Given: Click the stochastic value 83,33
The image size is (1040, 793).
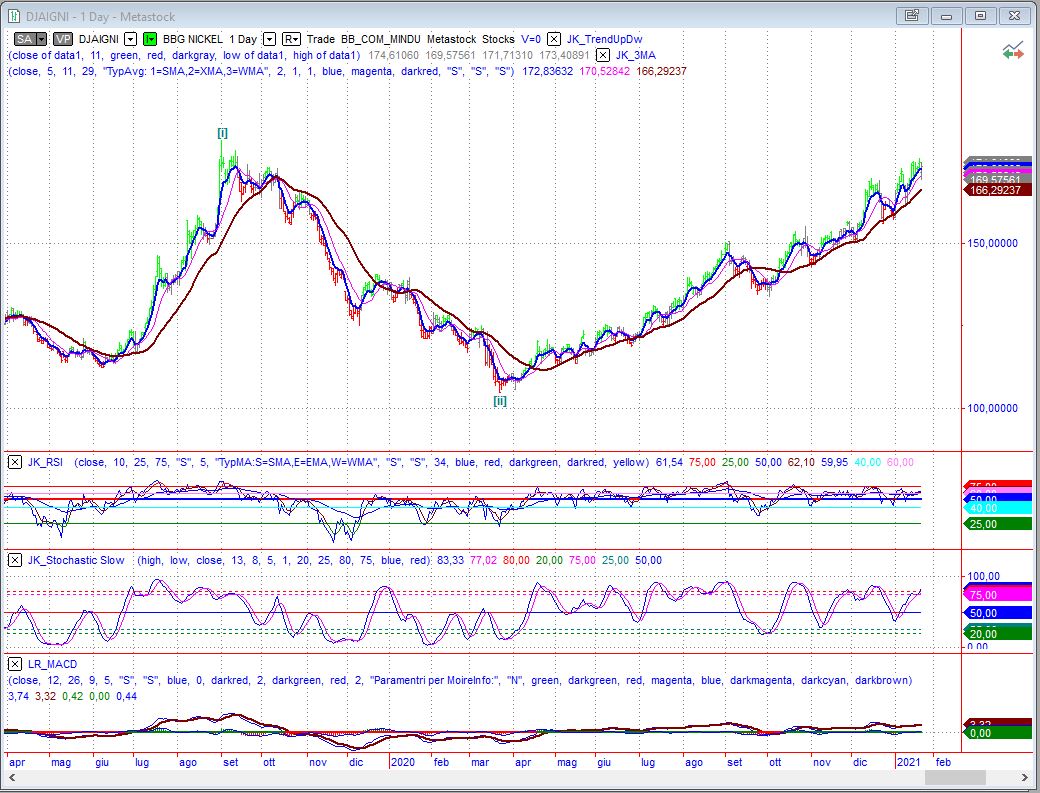Looking at the screenshot, I should 450,560.
